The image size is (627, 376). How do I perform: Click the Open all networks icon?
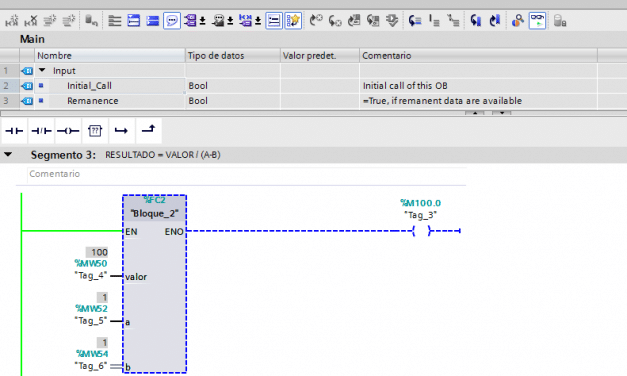point(134,20)
